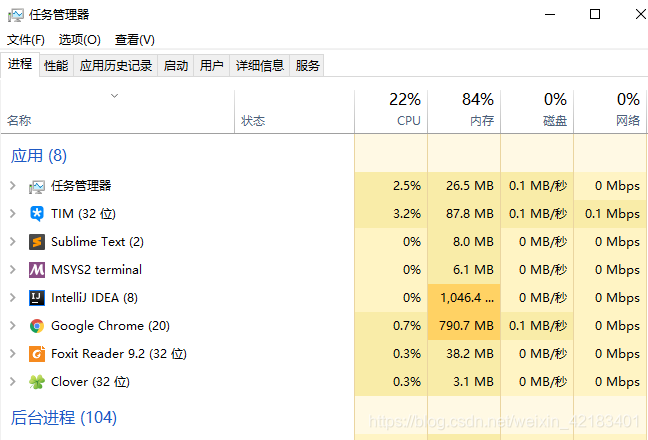Switch to the 启动 tab
Viewport: 648px width, 440px height.
176,65
